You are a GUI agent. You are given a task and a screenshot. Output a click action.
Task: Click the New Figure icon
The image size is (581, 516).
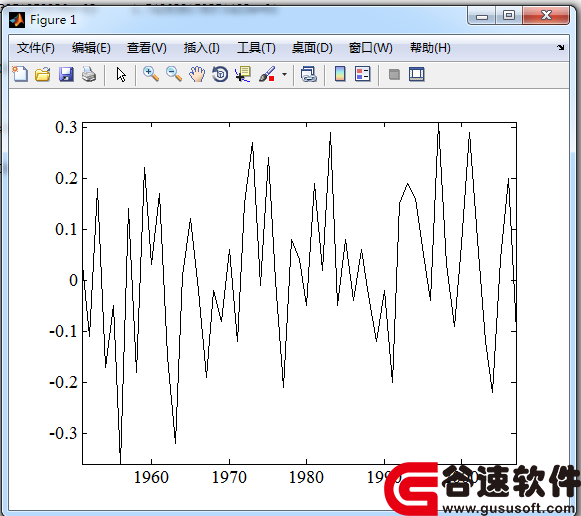coord(20,74)
